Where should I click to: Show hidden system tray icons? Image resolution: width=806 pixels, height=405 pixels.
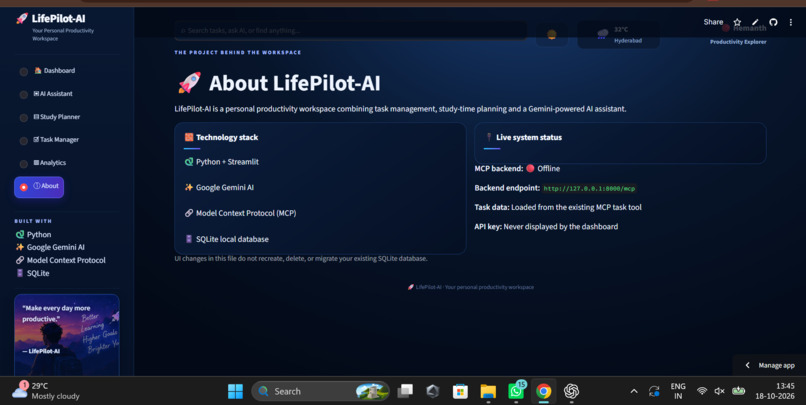634,392
